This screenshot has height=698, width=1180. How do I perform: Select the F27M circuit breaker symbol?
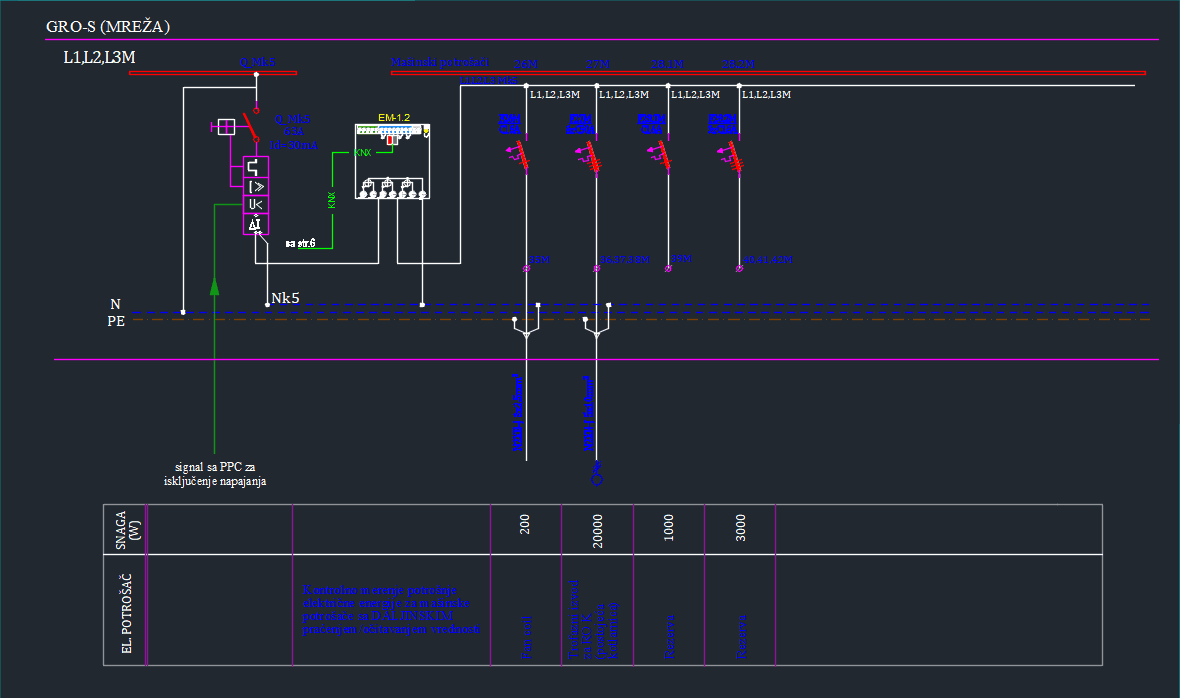pos(591,156)
